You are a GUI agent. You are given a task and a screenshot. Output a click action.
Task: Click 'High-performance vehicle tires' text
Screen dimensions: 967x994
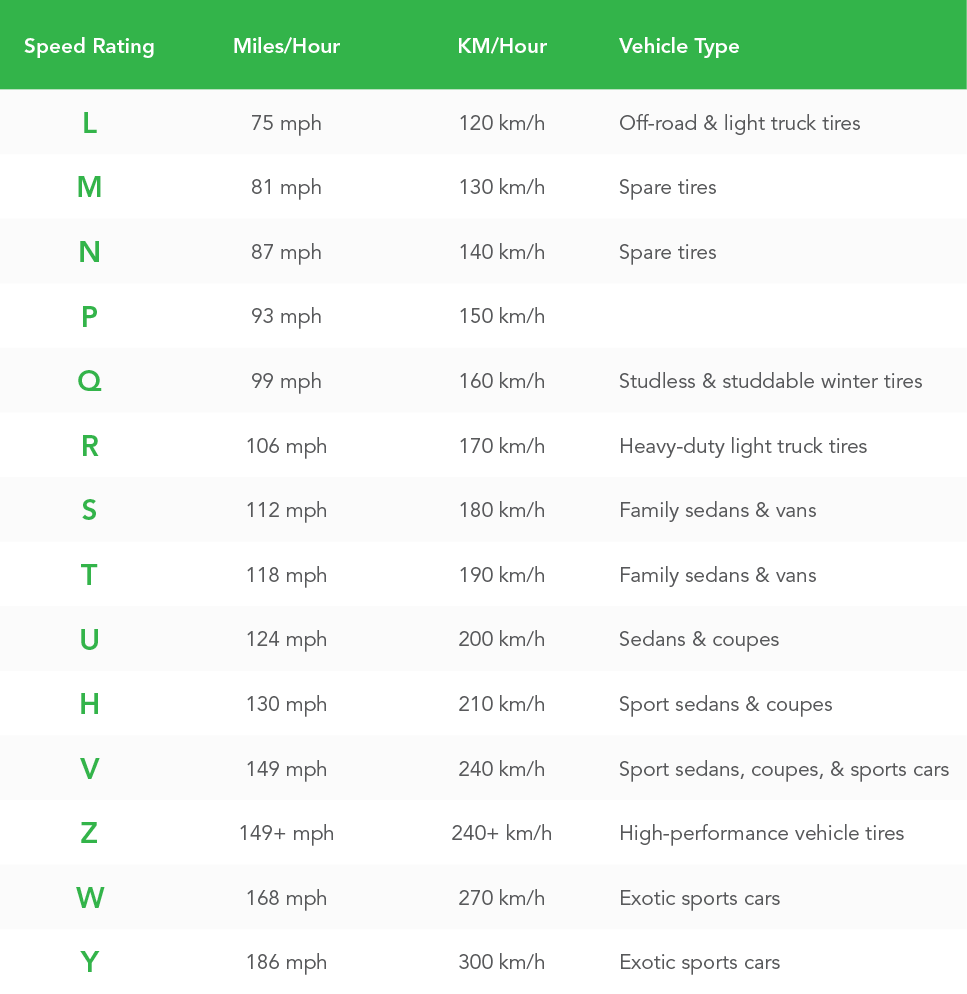[x=761, y=833]
